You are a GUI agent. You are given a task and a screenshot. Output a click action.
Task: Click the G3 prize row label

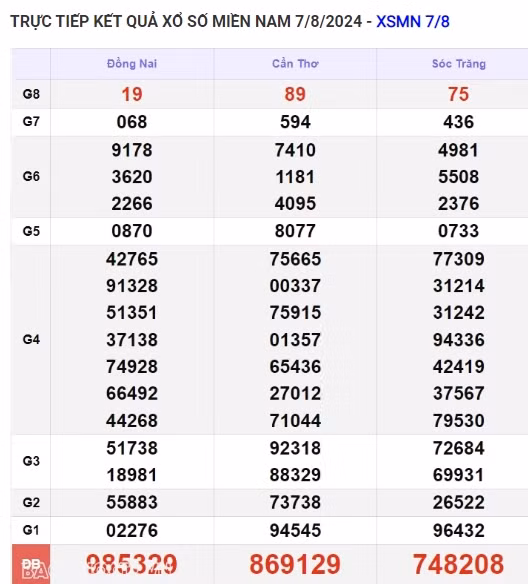click(x=31, y=461)
